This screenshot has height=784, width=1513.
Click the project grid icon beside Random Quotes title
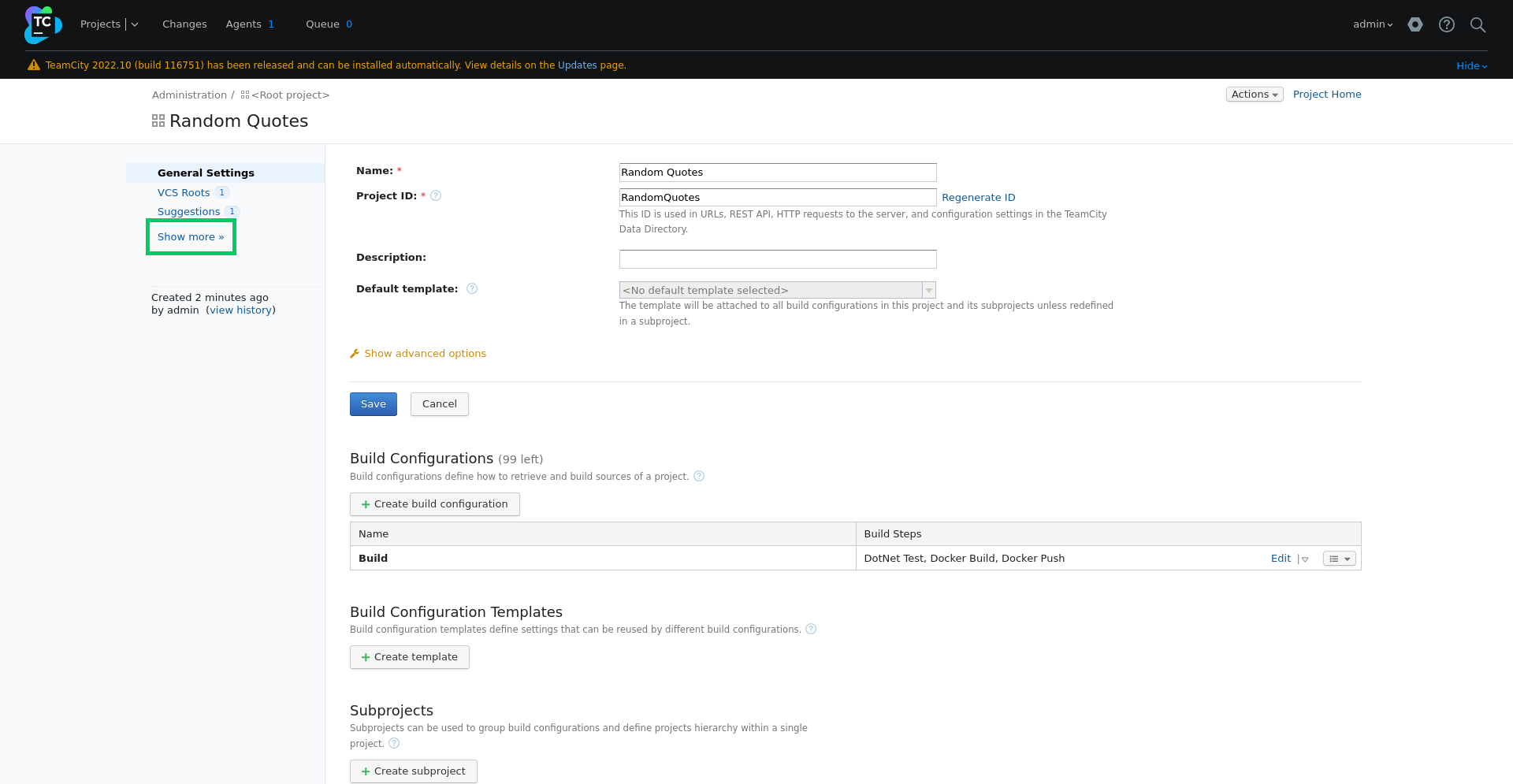[x=158, y=121]
